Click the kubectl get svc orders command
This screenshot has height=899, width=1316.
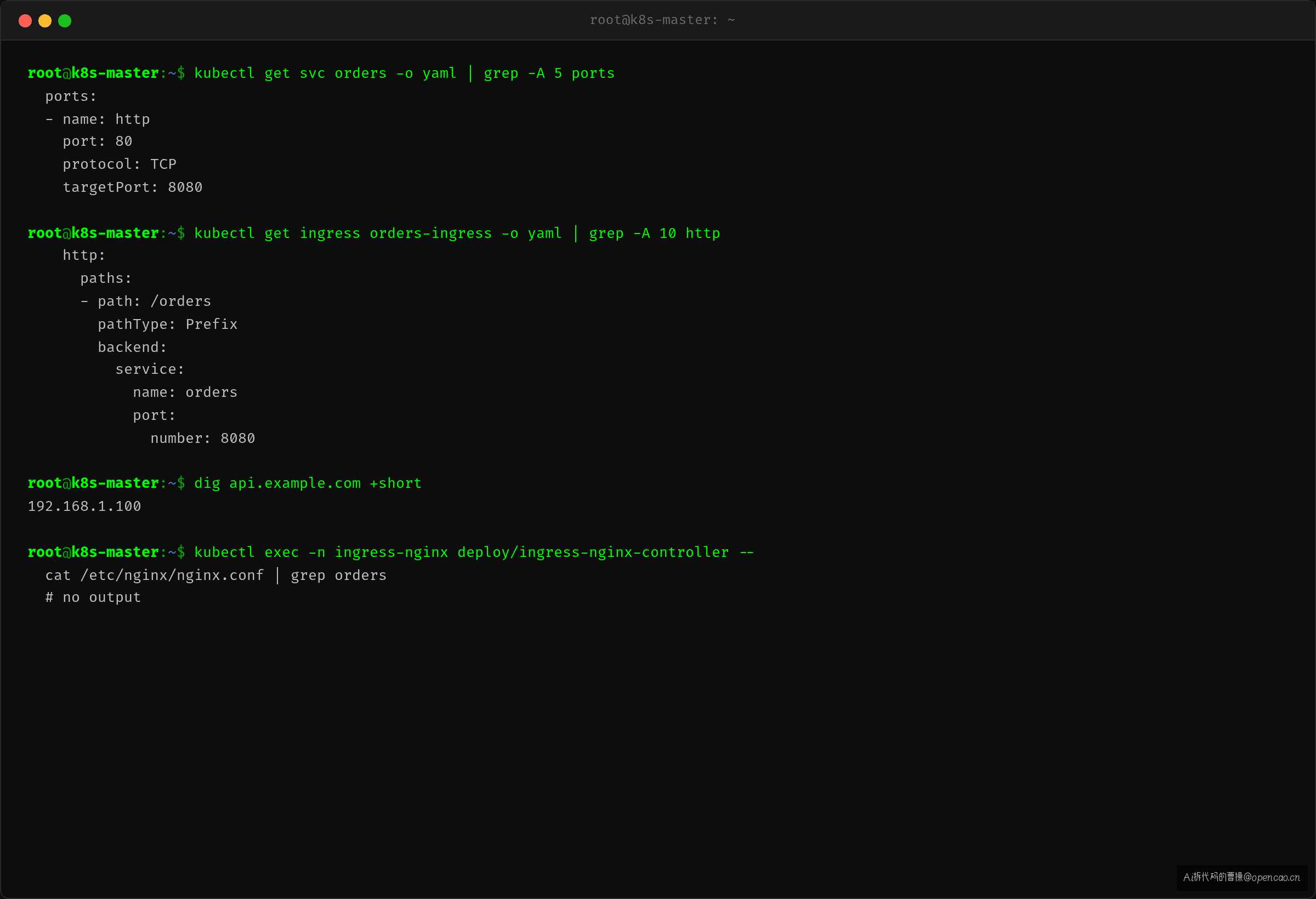404,73
